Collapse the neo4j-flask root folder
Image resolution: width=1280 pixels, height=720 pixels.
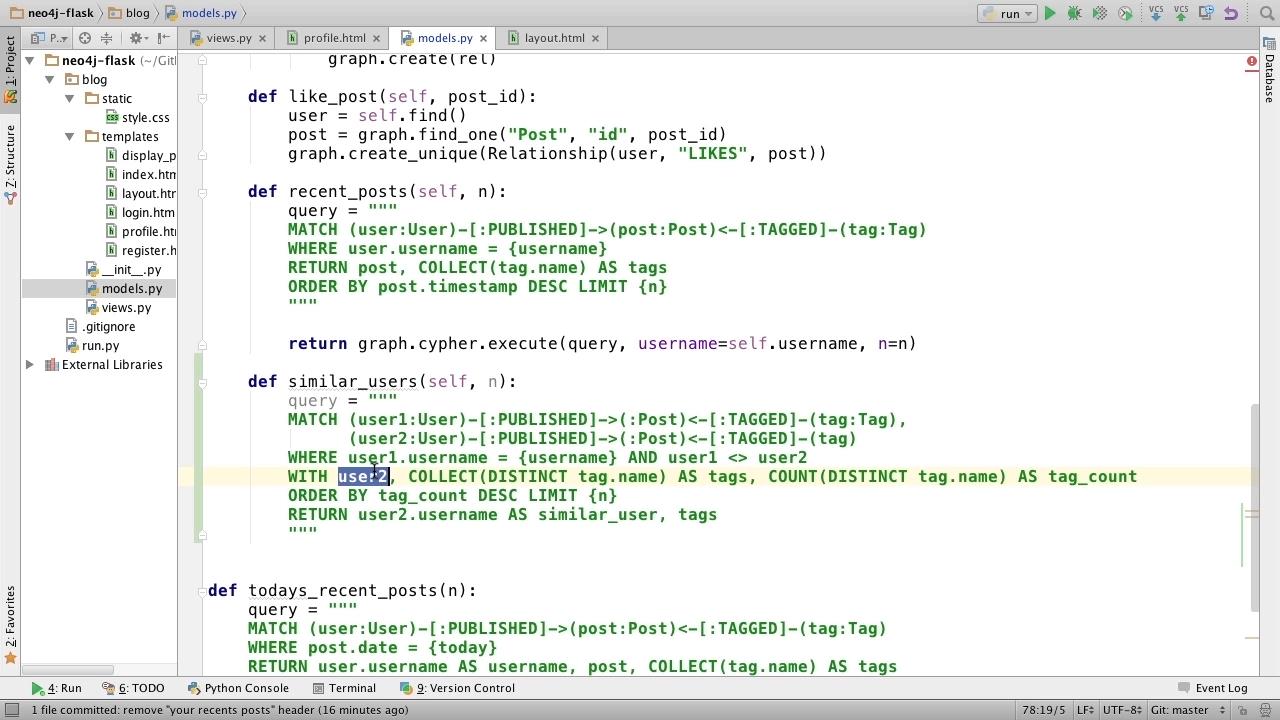point(30,60)
